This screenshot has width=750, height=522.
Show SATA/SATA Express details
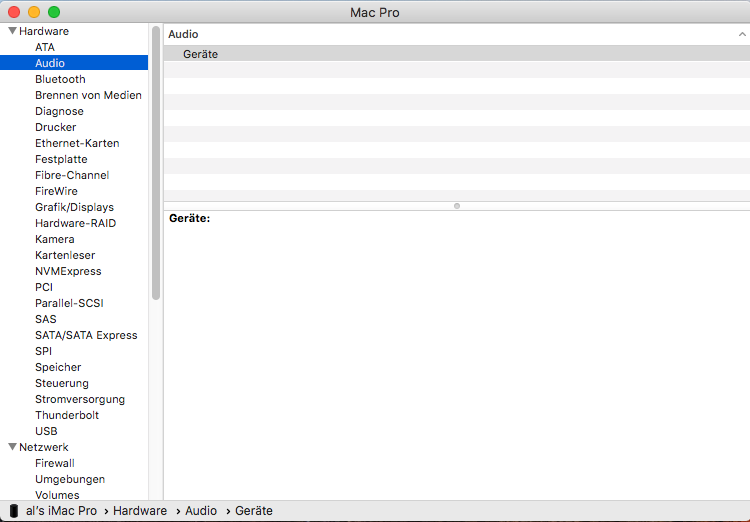click(86, 335)
